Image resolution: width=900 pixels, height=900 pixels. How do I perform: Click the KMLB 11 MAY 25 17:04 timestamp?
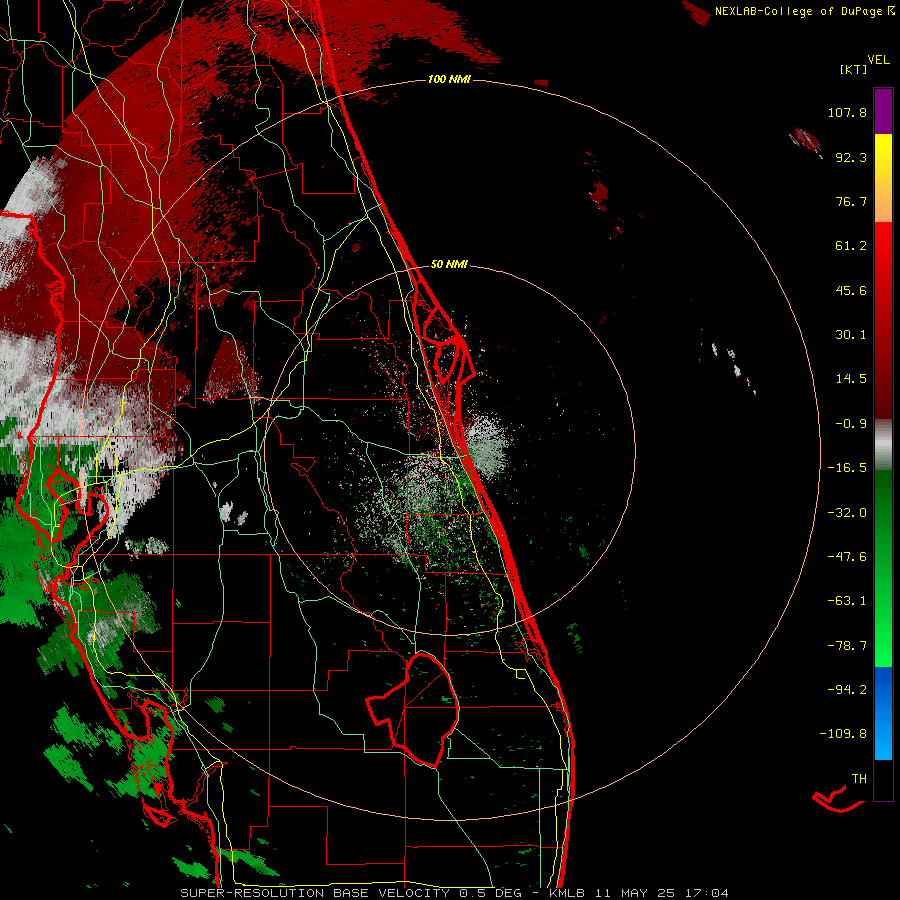[639, 893]
